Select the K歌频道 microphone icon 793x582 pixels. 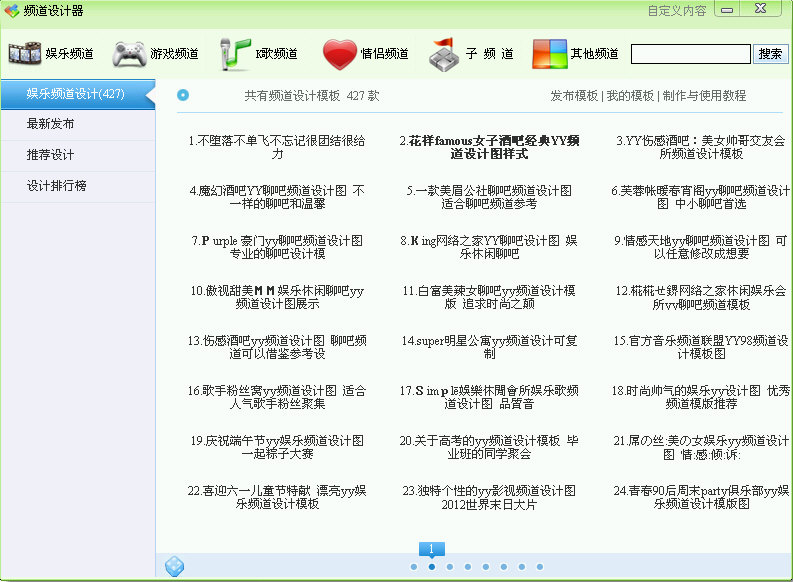236,54
